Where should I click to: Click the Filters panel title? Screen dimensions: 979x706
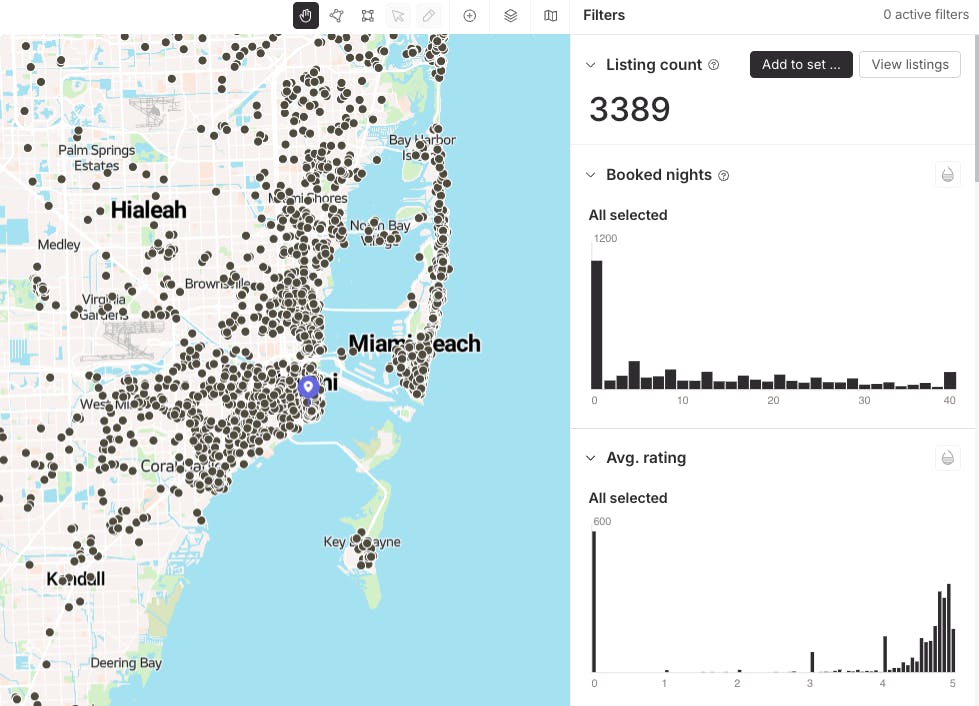(x=604, y=15)
